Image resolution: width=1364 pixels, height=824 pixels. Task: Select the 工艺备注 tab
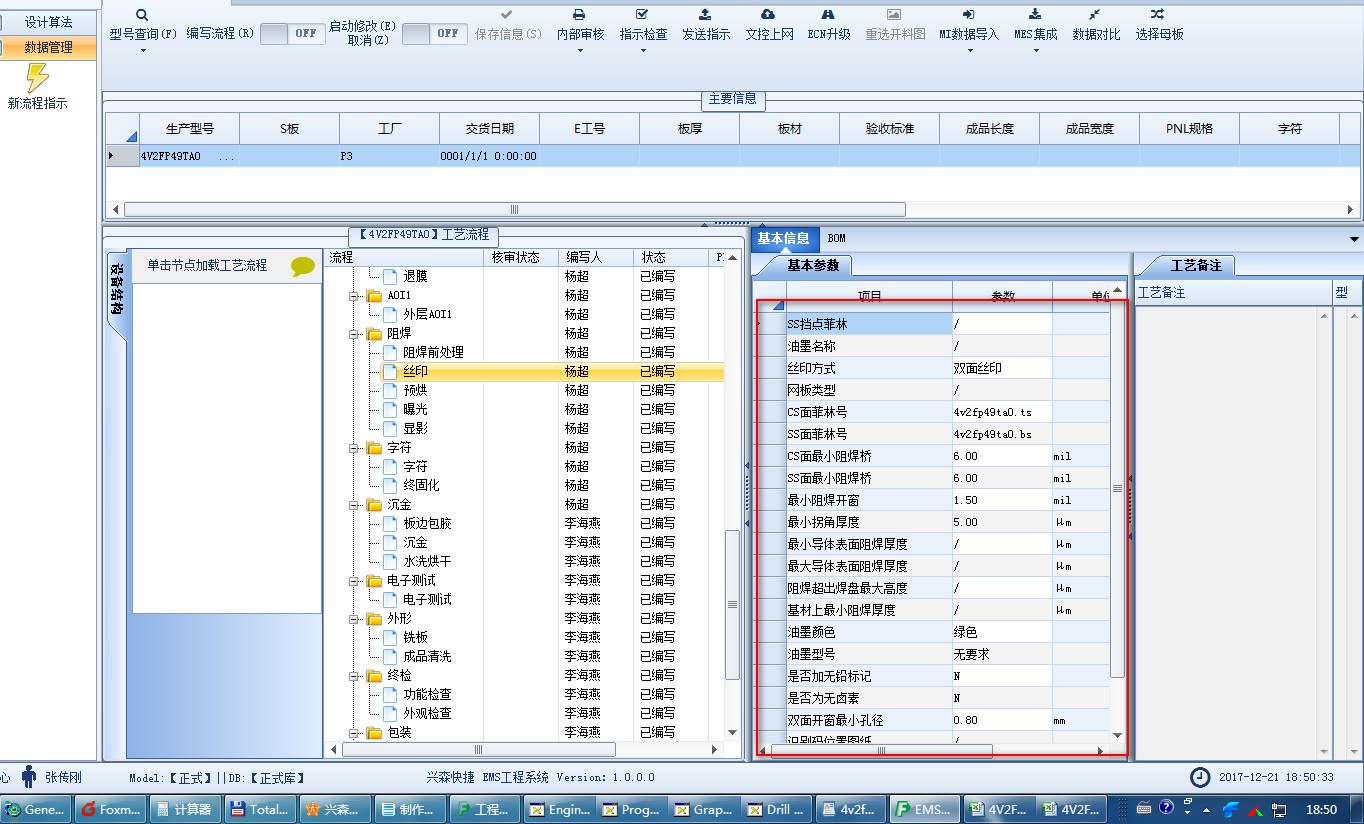(x=1195, y=266)
